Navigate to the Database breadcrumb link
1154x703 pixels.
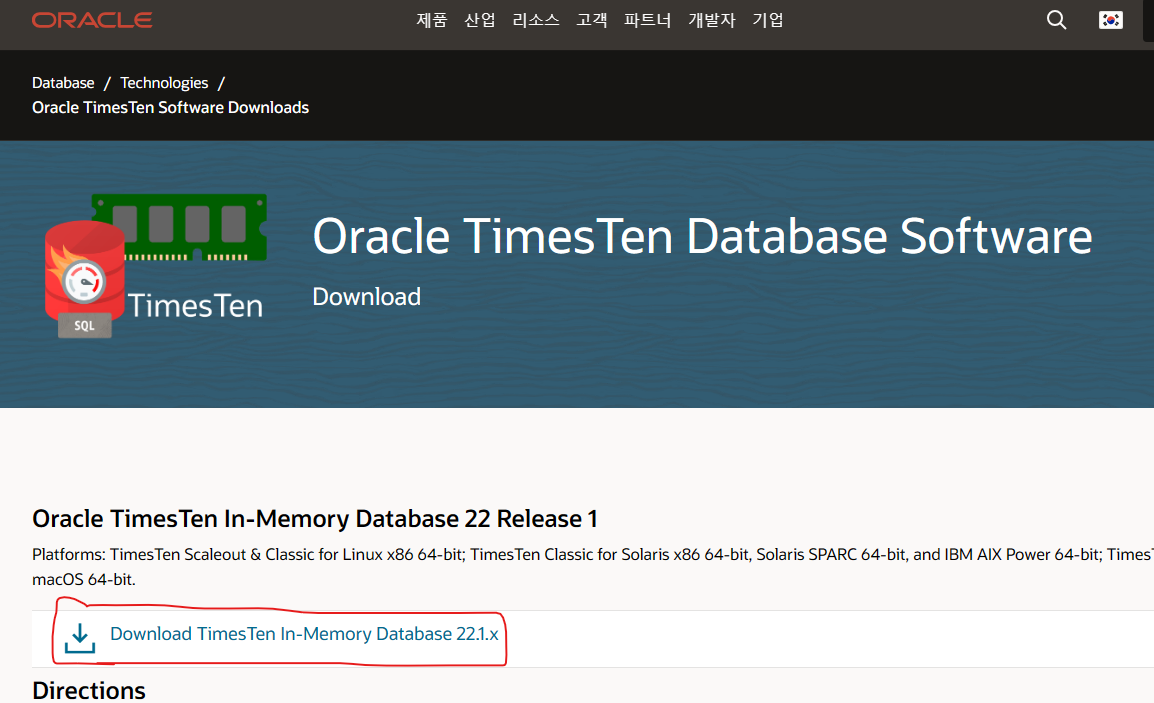pos(63,82)
